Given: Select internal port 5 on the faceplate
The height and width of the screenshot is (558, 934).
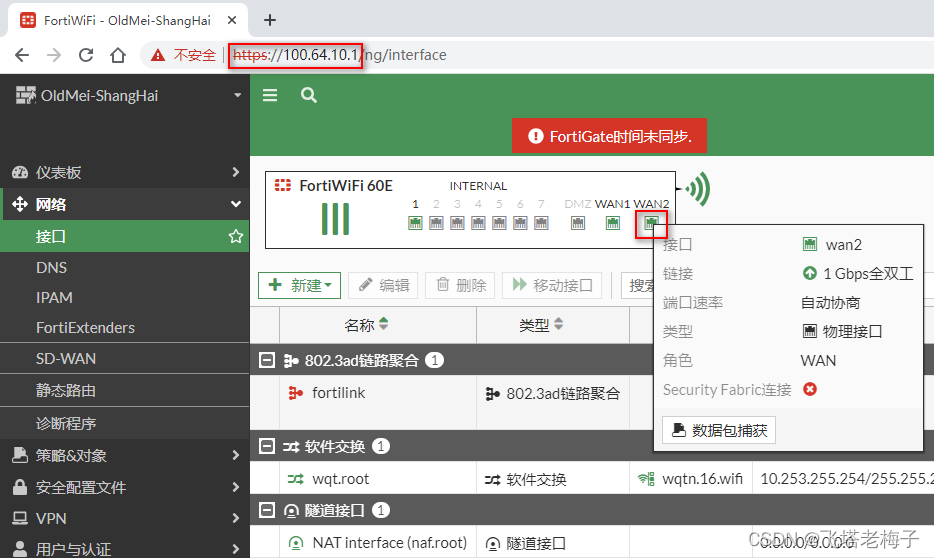Looking at the screenshot, I should tap(499, 223).
